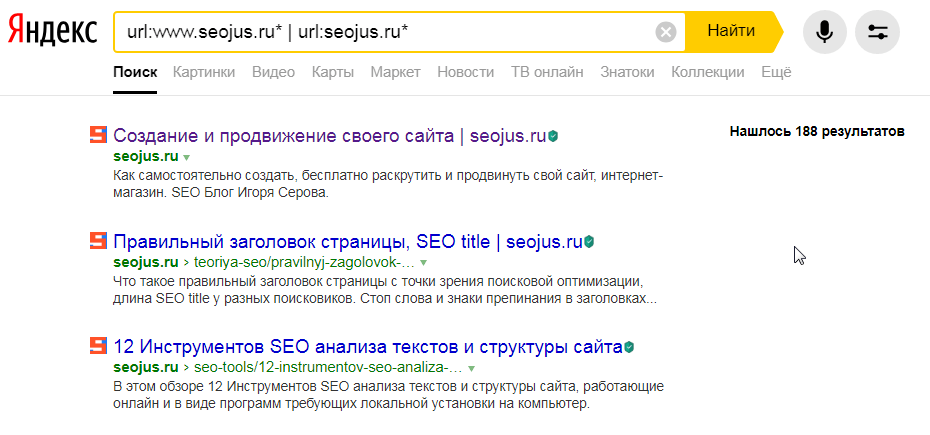Click favicon next to '12 Инструментов SEO' result
This screenshot has width=930, height=435.
tap(98, 345)
